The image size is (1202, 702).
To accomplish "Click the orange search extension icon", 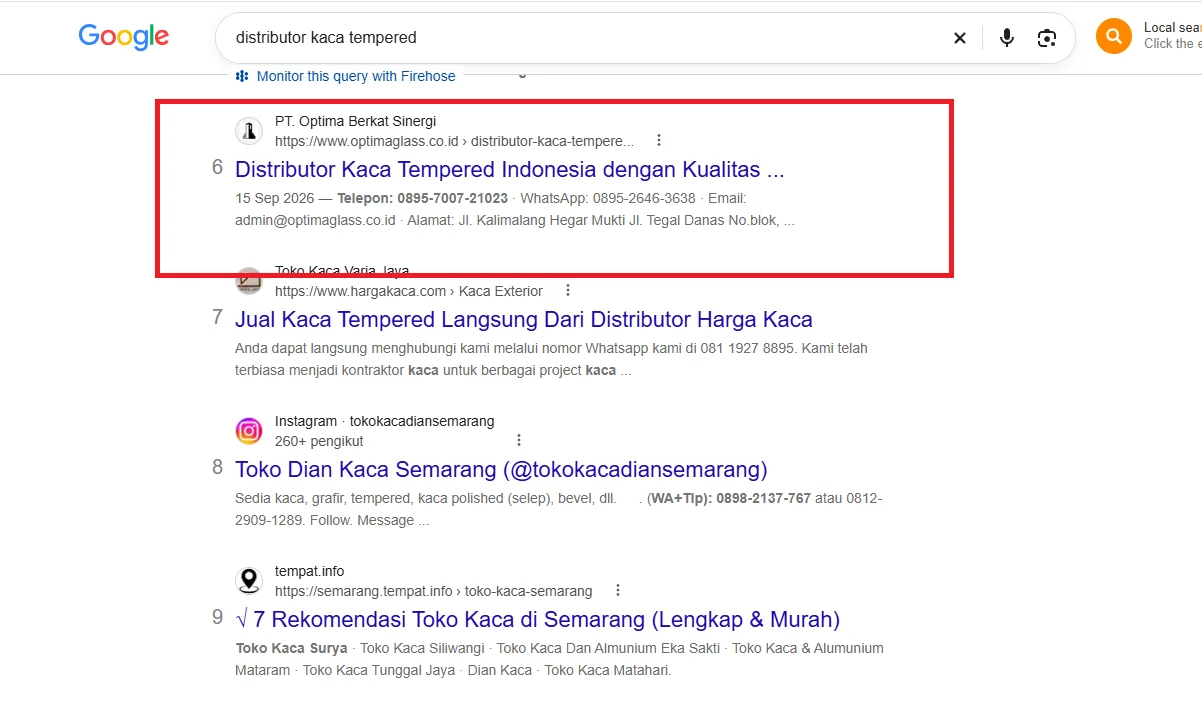I will coord(1114,36).
